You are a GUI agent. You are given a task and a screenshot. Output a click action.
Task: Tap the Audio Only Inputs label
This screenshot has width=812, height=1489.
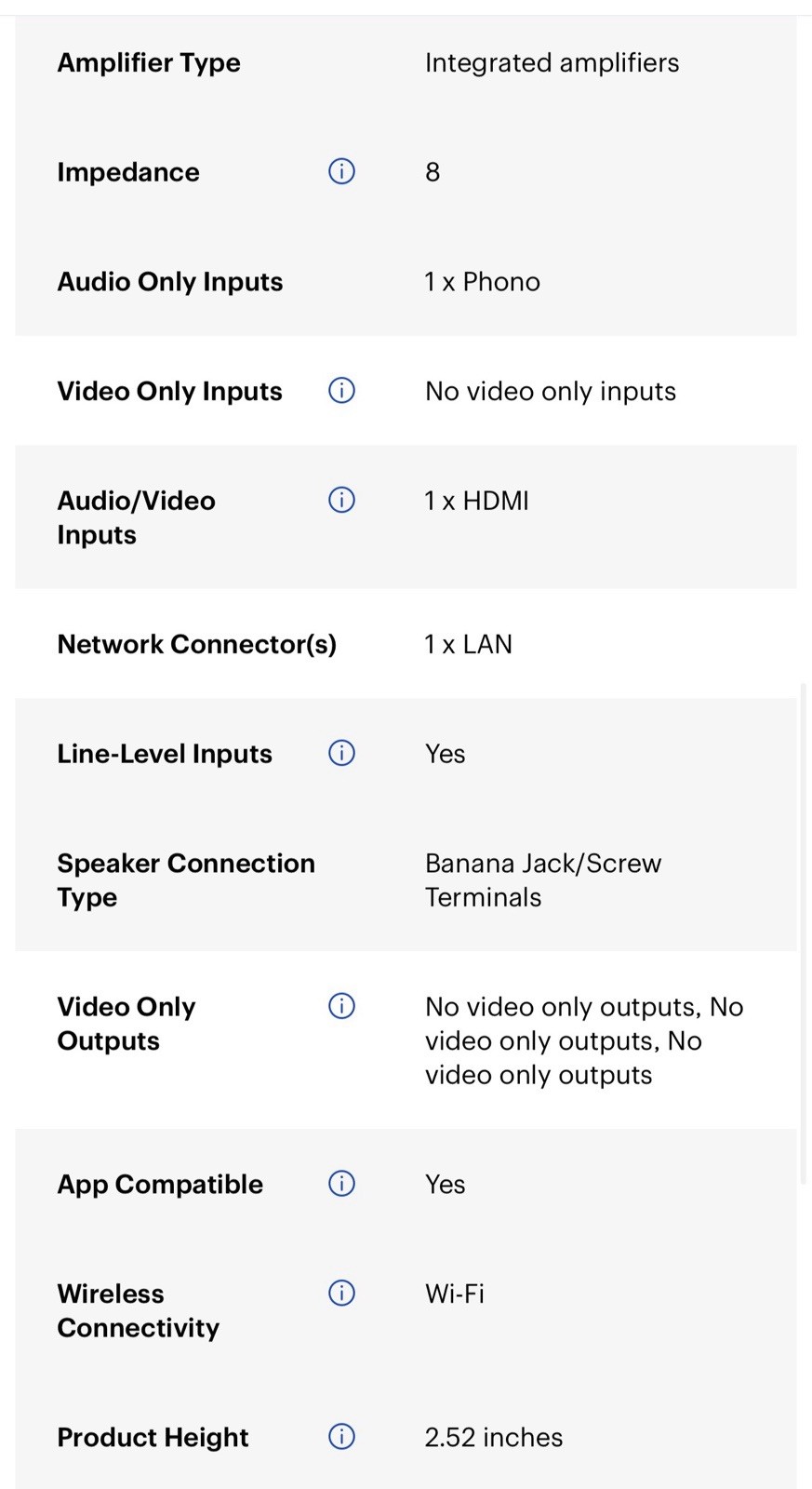coord(170,281)
